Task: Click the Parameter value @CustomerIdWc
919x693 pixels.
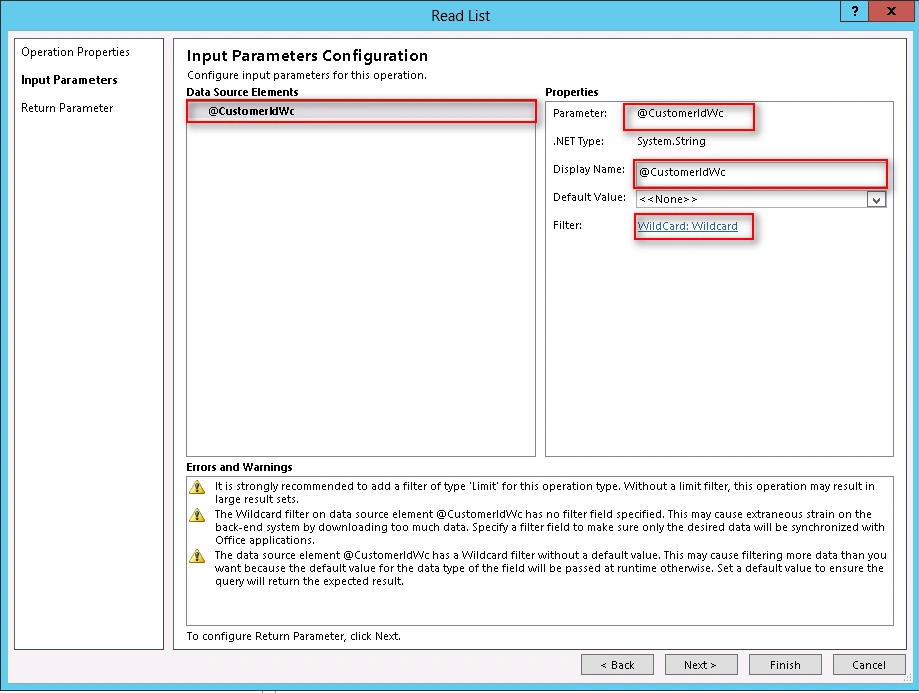Action: tap(680, 114)
